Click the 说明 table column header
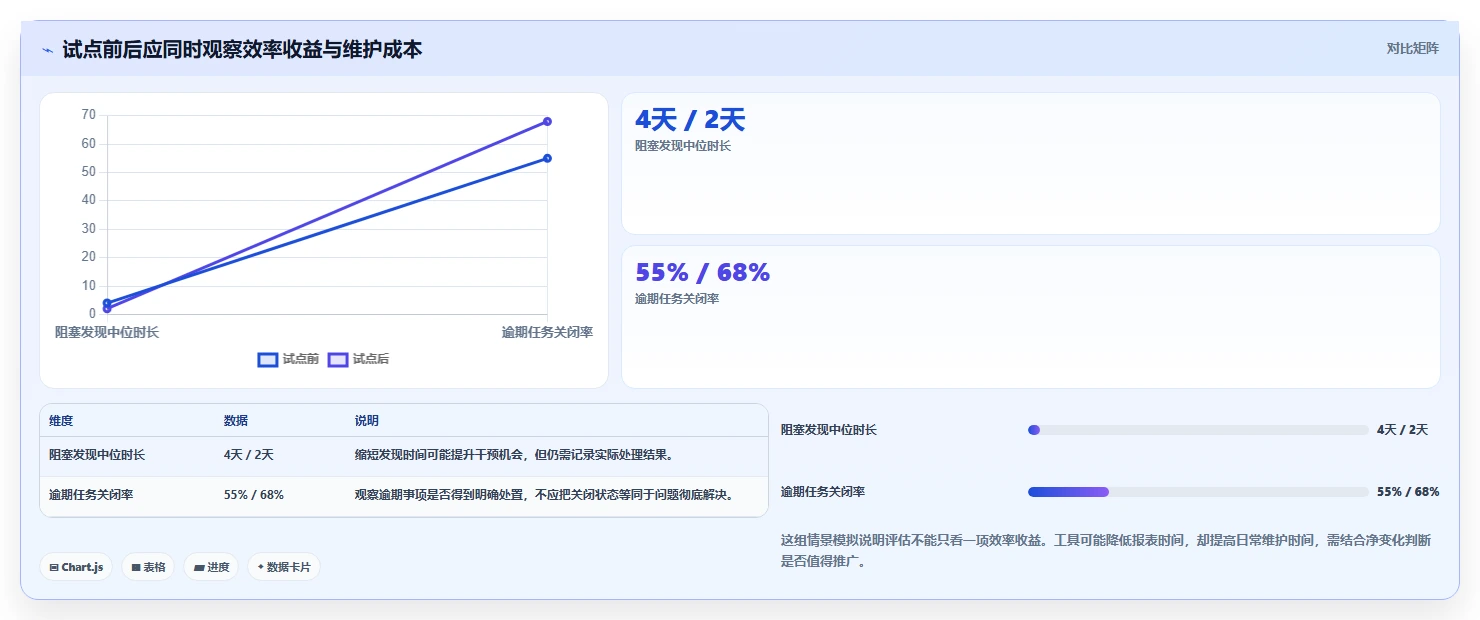Viewport: 1480px width, 620px height. [367, 421]
